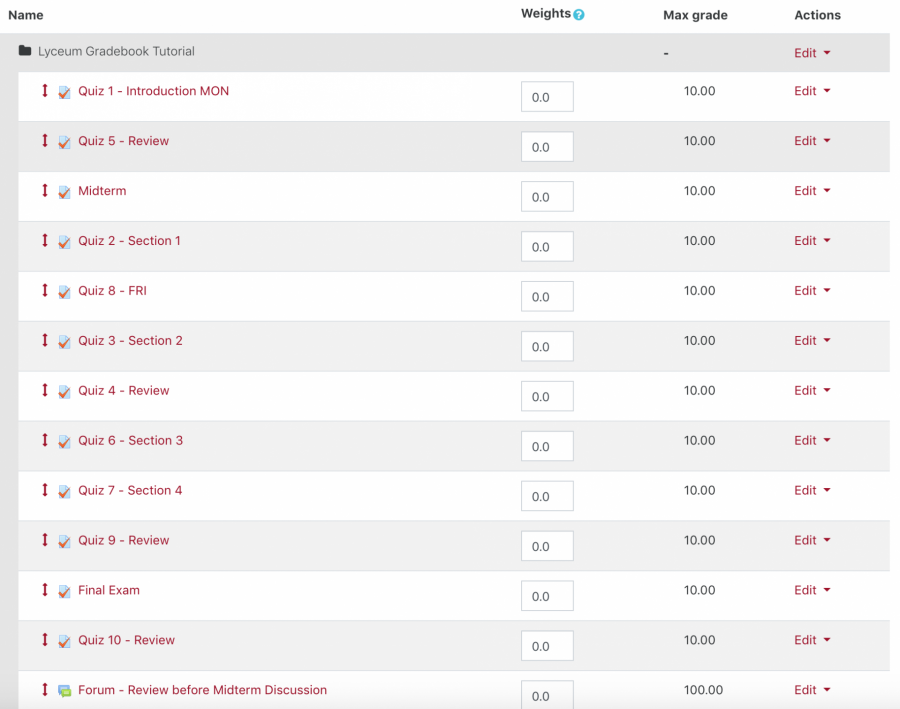Viewport: 900px width, 709px height.
Task: Click the Weights help question mark icon
Action: pos(579,15)
